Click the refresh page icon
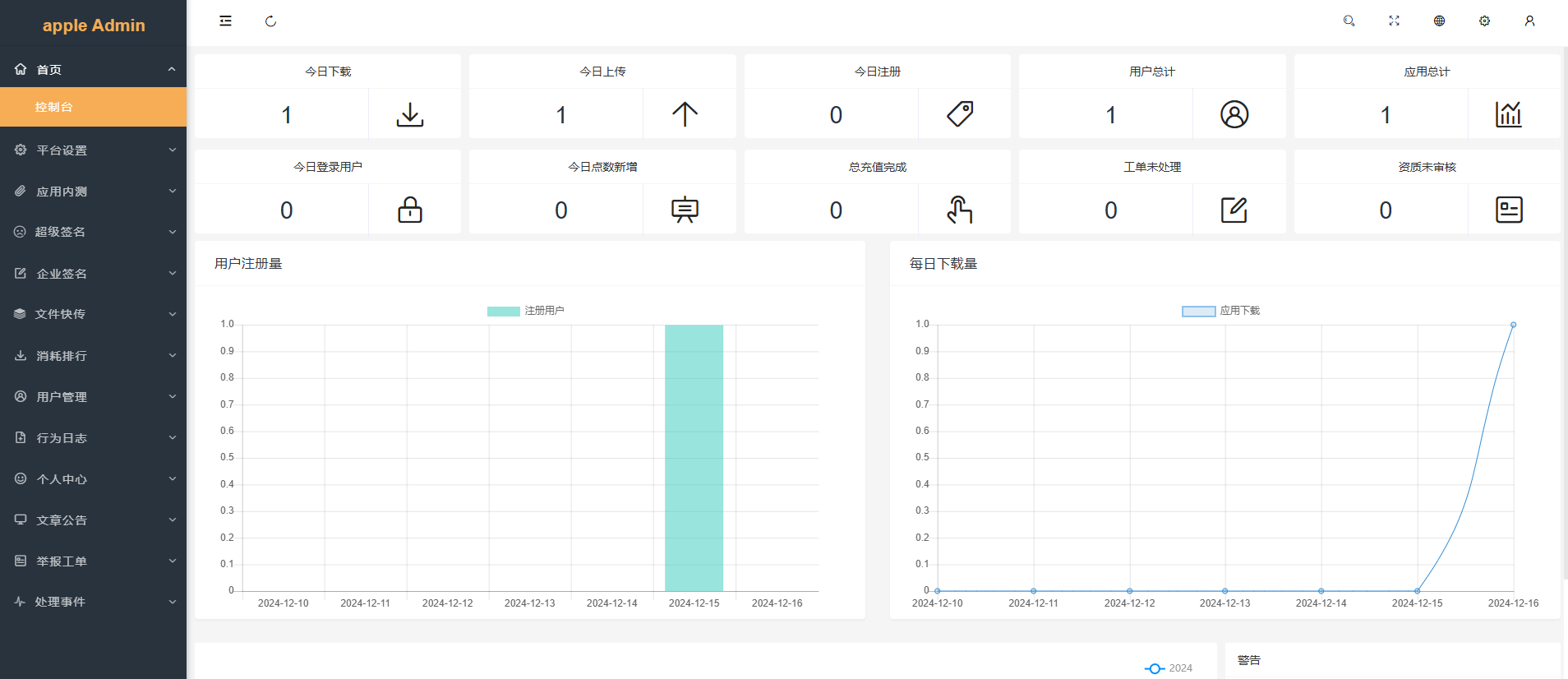 270,21
